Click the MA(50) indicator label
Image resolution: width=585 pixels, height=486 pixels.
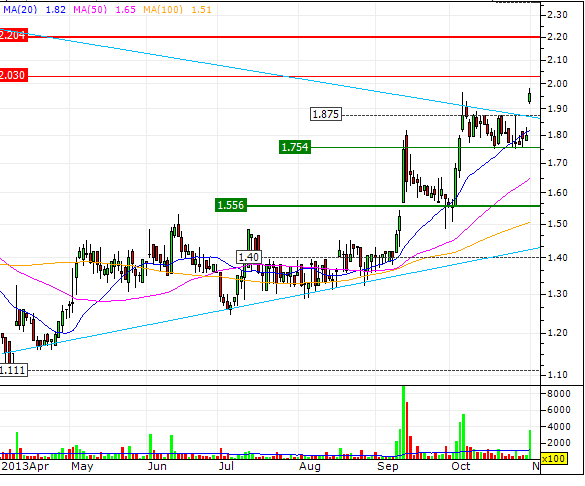click(x=90, y=9)
